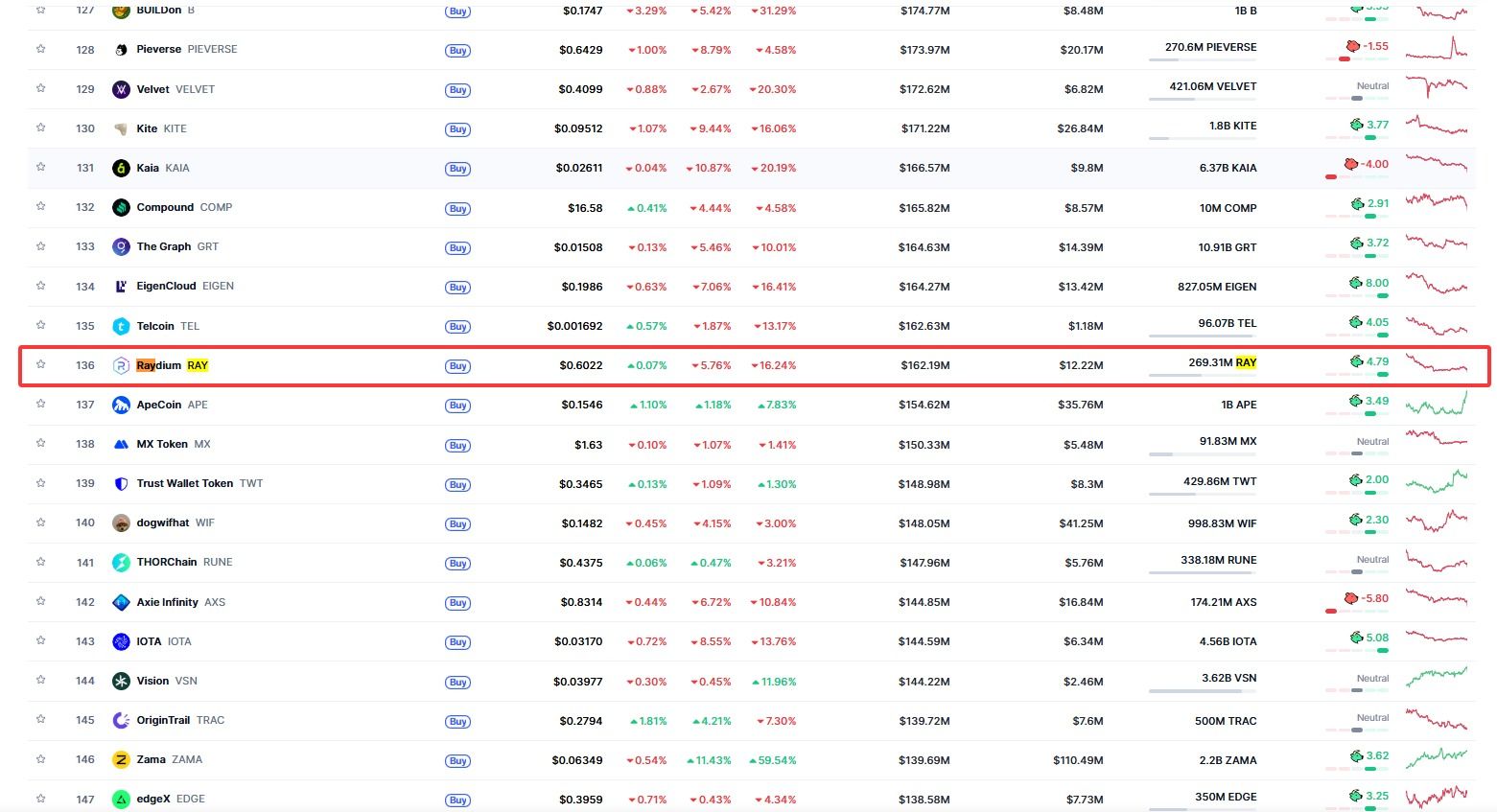Click the dogwifhat coin logo

pyautogui.click(x=121, y=522)
